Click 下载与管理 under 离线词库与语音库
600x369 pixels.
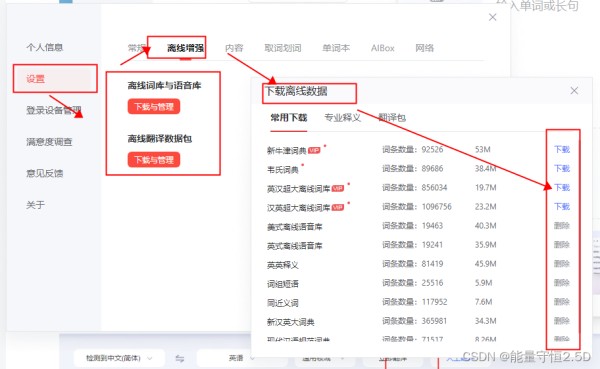154,106
